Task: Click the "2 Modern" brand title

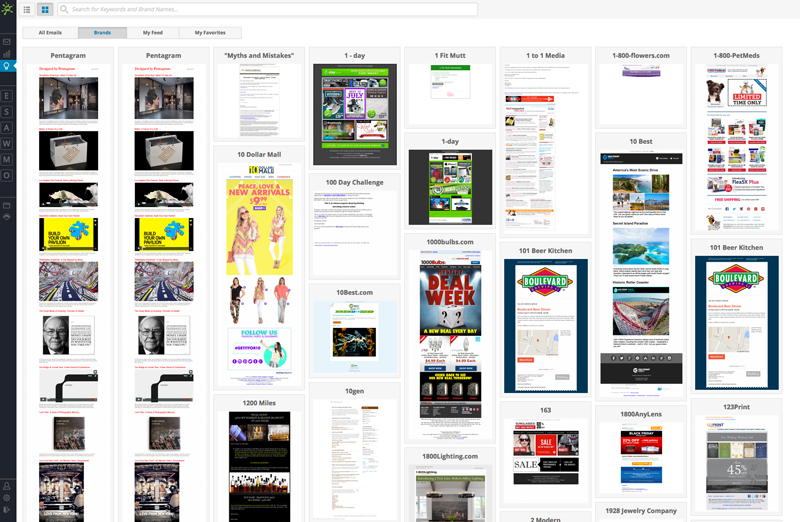Action: tap(545, 519)
